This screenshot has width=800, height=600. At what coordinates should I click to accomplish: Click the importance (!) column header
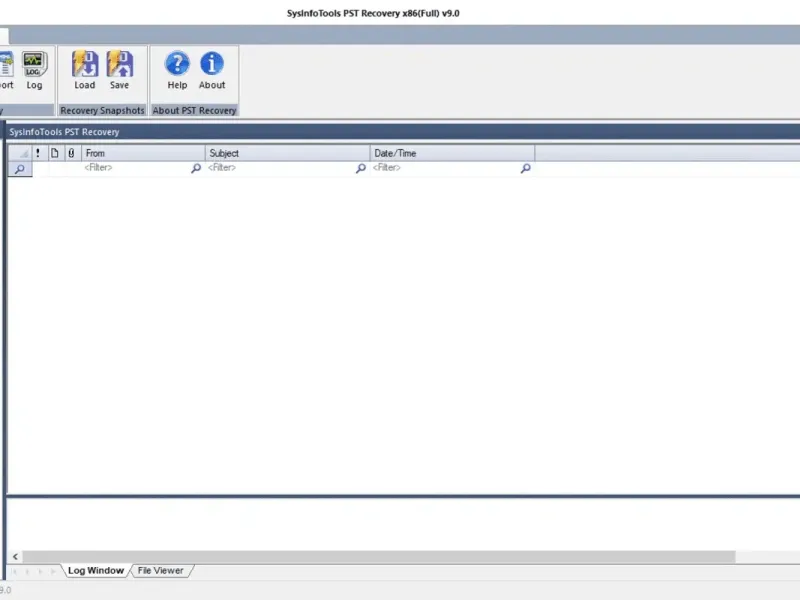coord(38,153)
